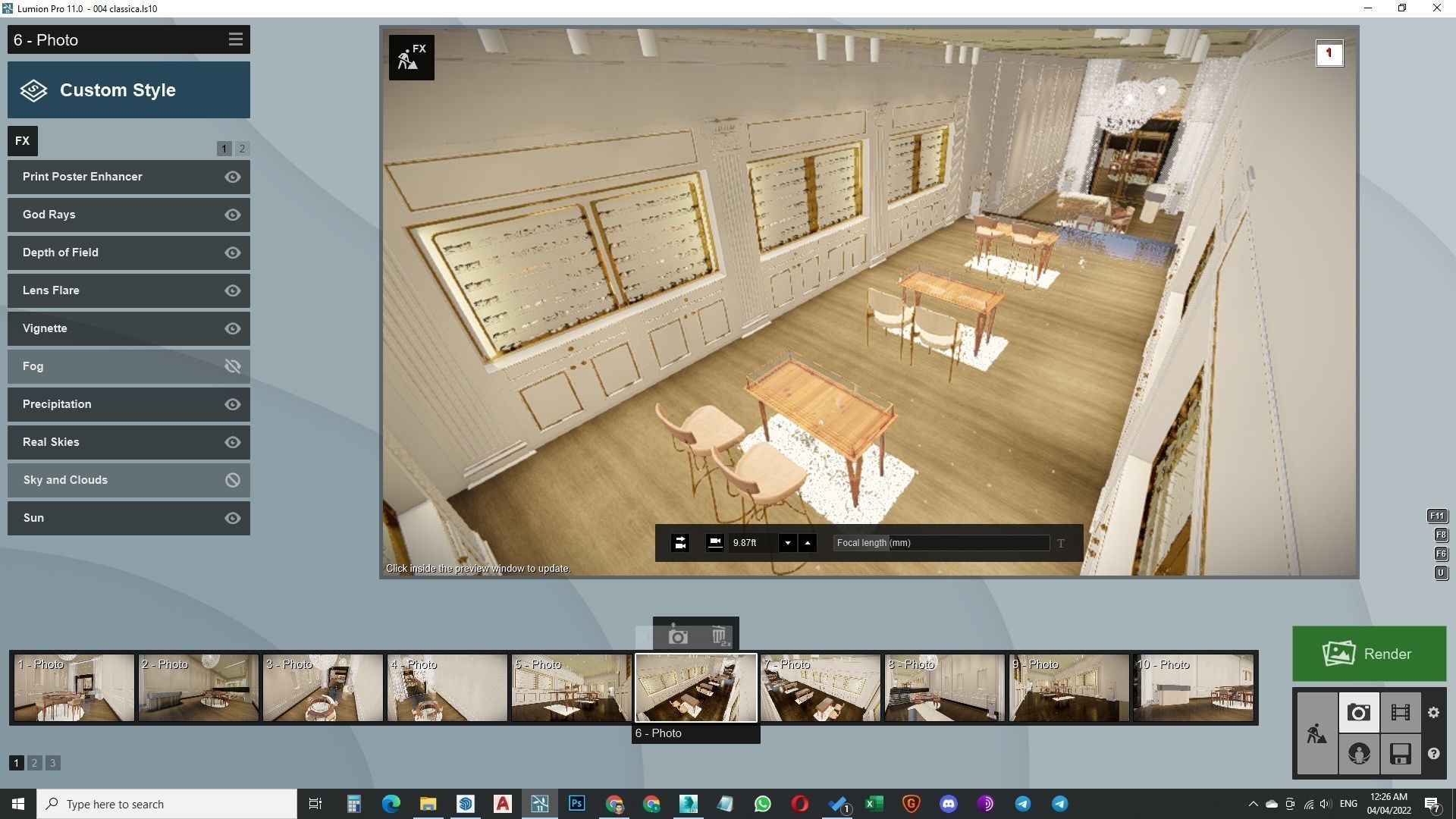Switch to photo set page 3

coord(52,763)
